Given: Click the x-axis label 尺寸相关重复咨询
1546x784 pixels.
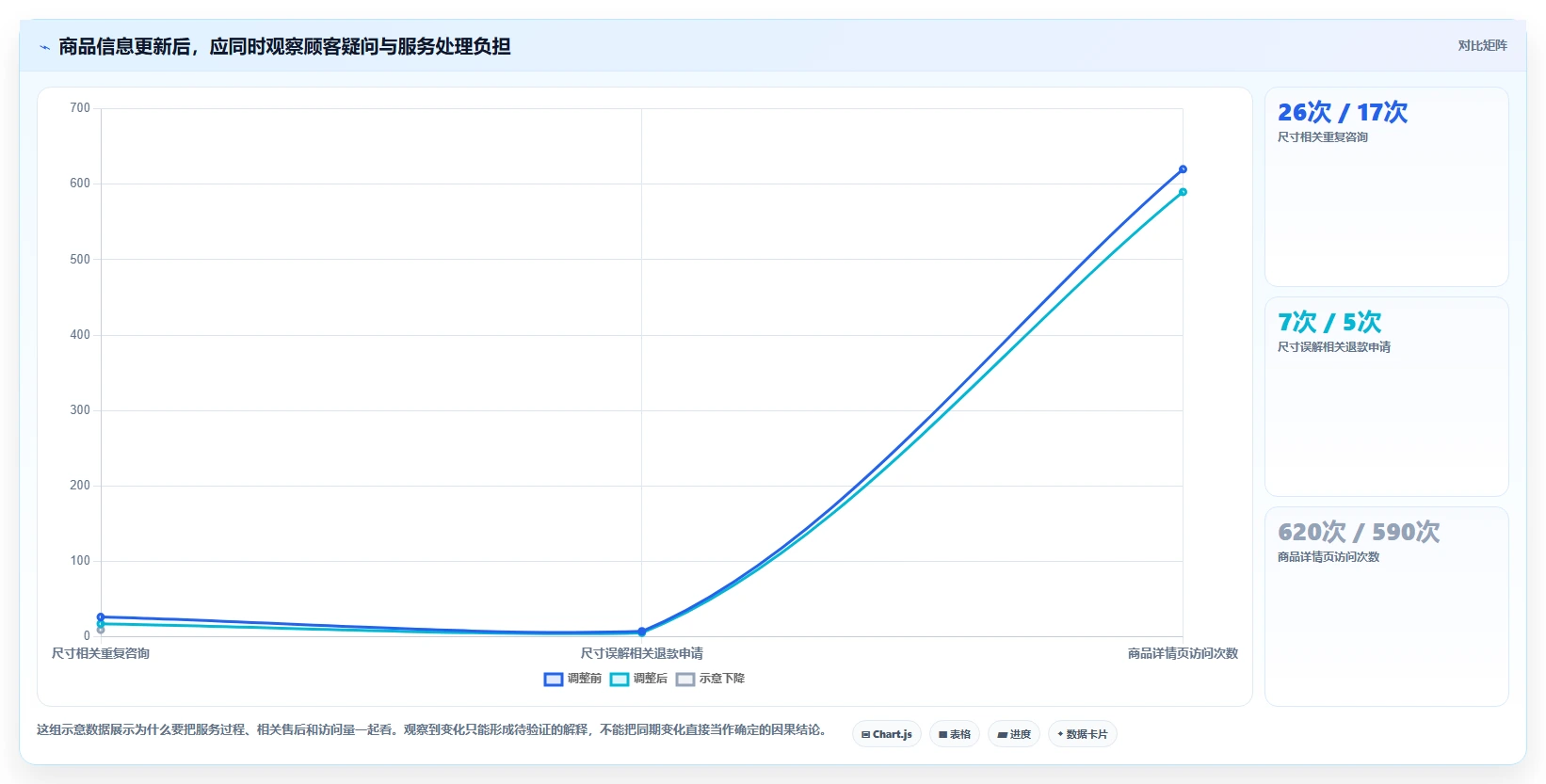Looking at the screenshot, I should pos(101,653).
